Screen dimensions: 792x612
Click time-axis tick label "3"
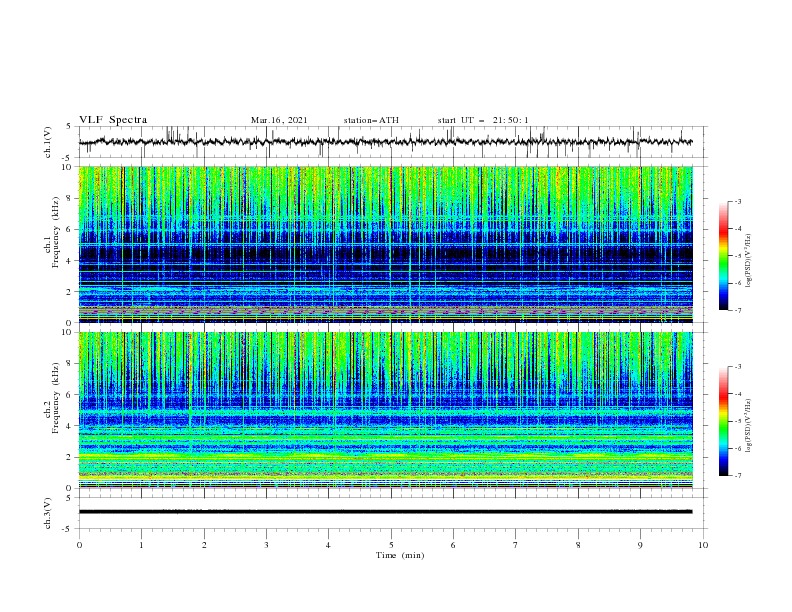click(266, 545)
